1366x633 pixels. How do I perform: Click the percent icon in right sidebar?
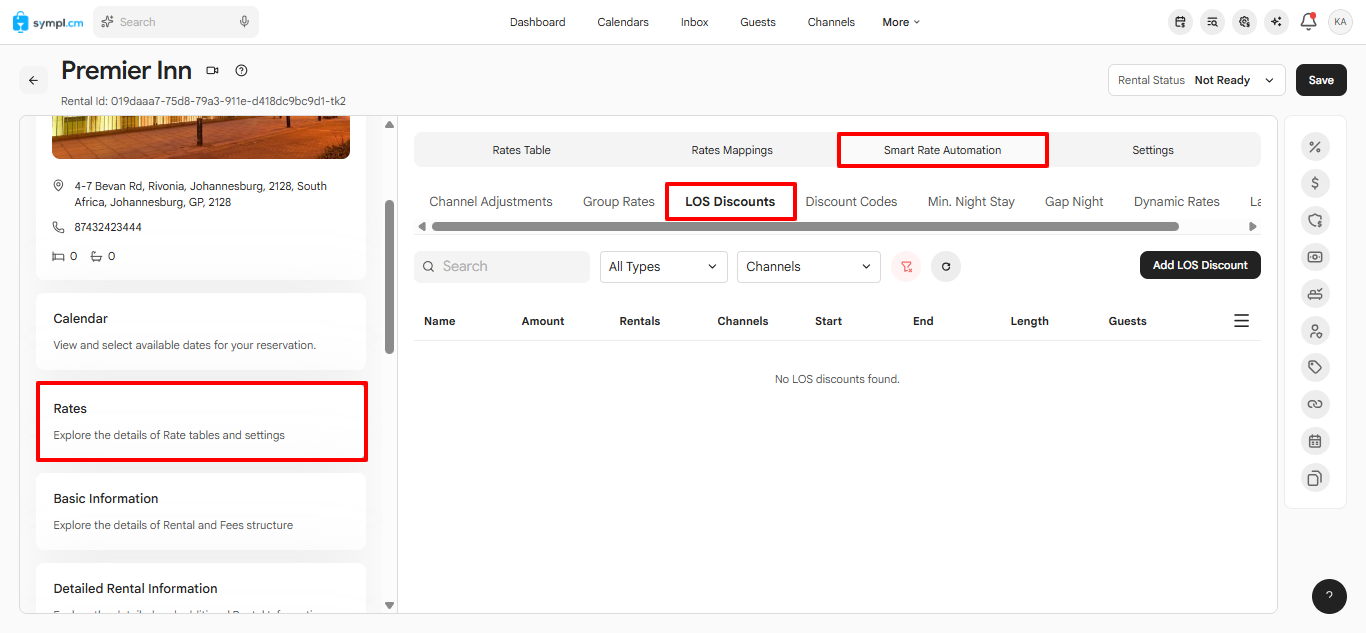[1314, 147]
